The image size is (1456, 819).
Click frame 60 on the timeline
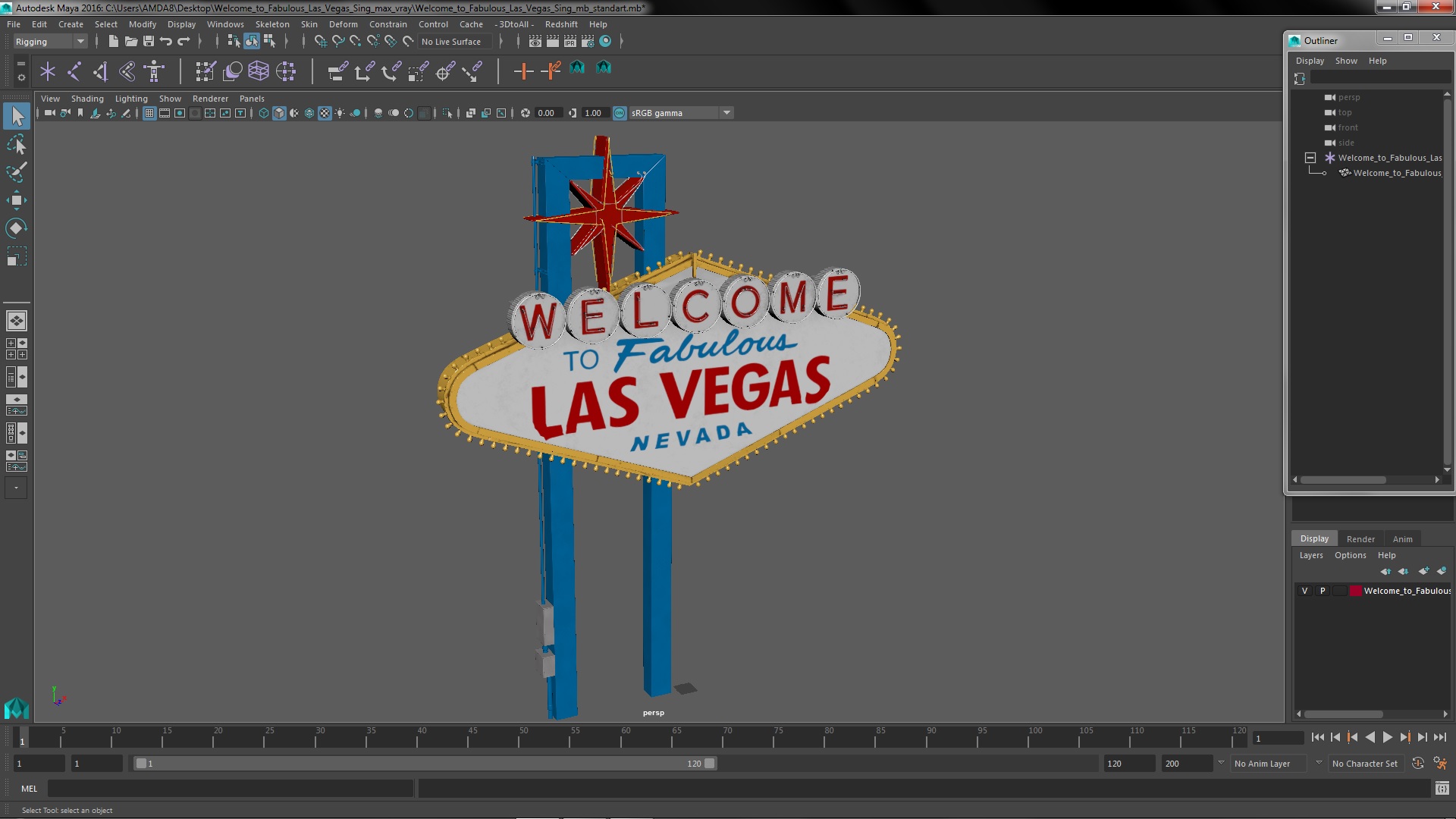[x=626, y=737]
